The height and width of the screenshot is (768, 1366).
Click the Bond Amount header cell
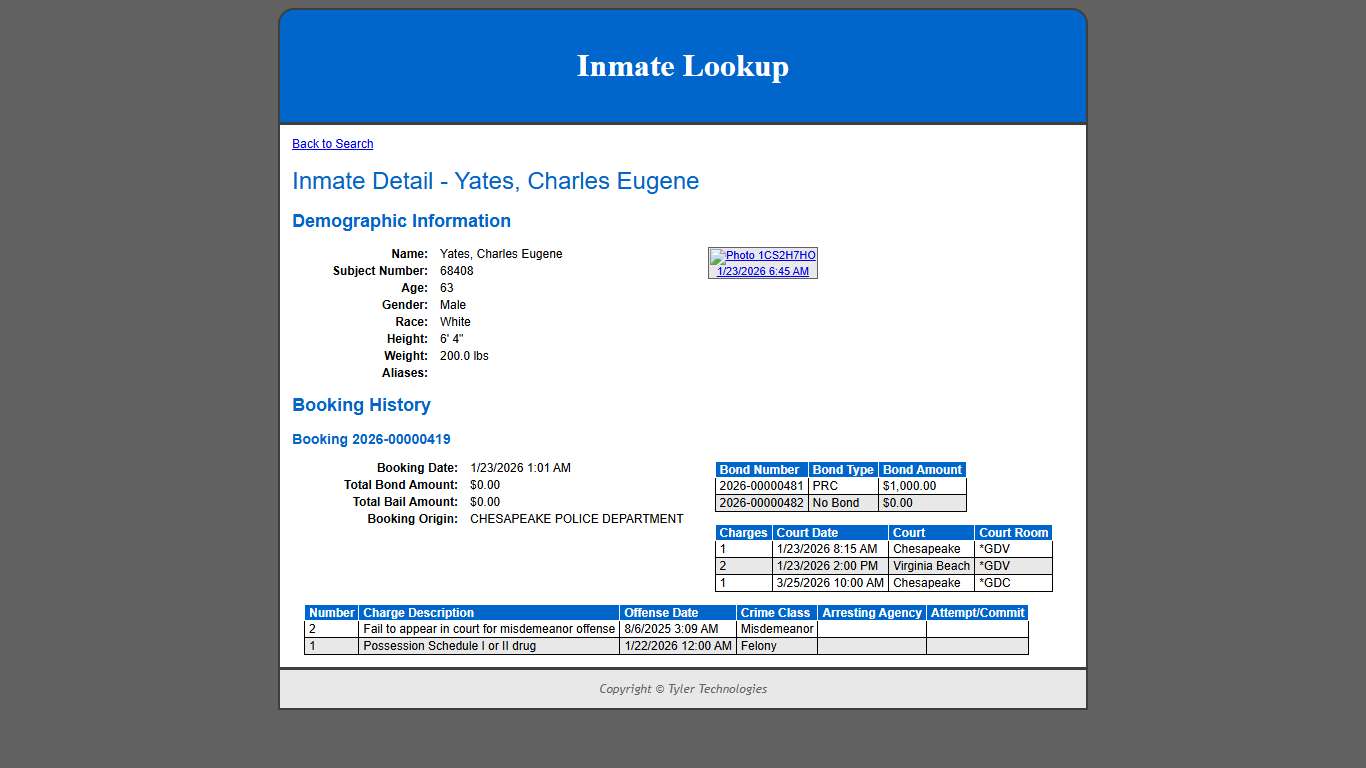pos(921,469)
